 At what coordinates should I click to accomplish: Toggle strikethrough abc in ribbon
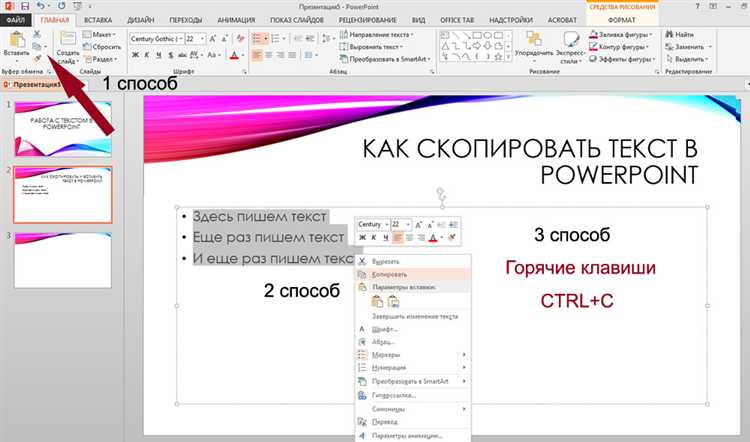tap(182, 55)
